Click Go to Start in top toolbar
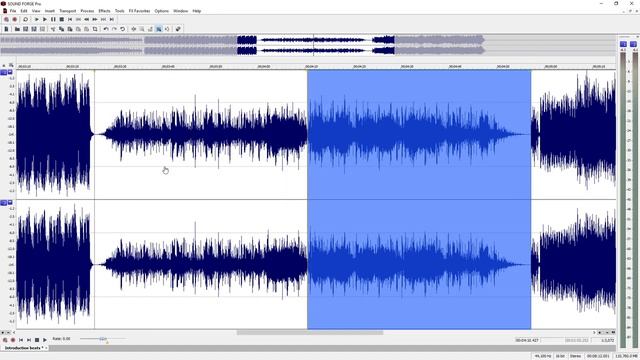This screenshot has height=360, width=640. [x=70, y=19]
